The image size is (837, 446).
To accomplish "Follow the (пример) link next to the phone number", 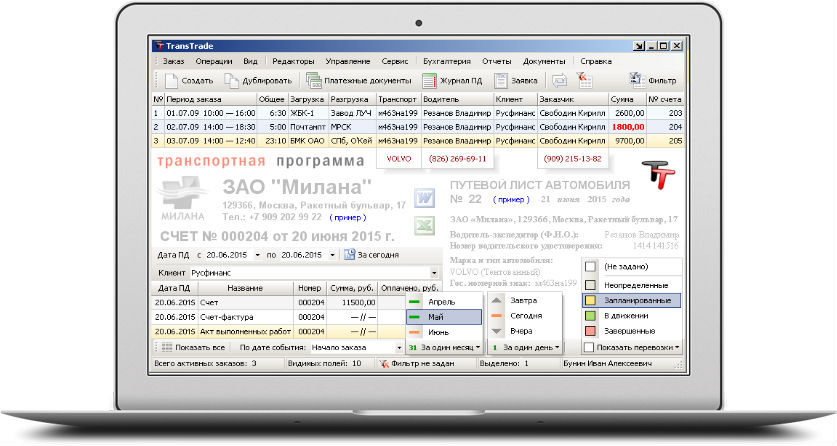I will (348, 218).
